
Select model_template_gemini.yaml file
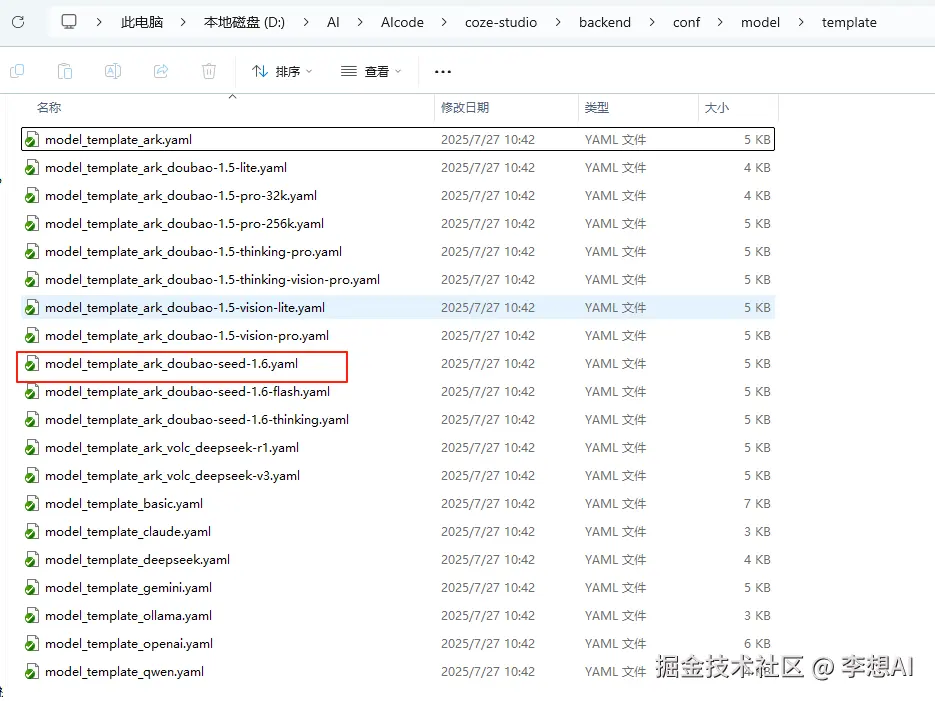(x=398, y=588)
